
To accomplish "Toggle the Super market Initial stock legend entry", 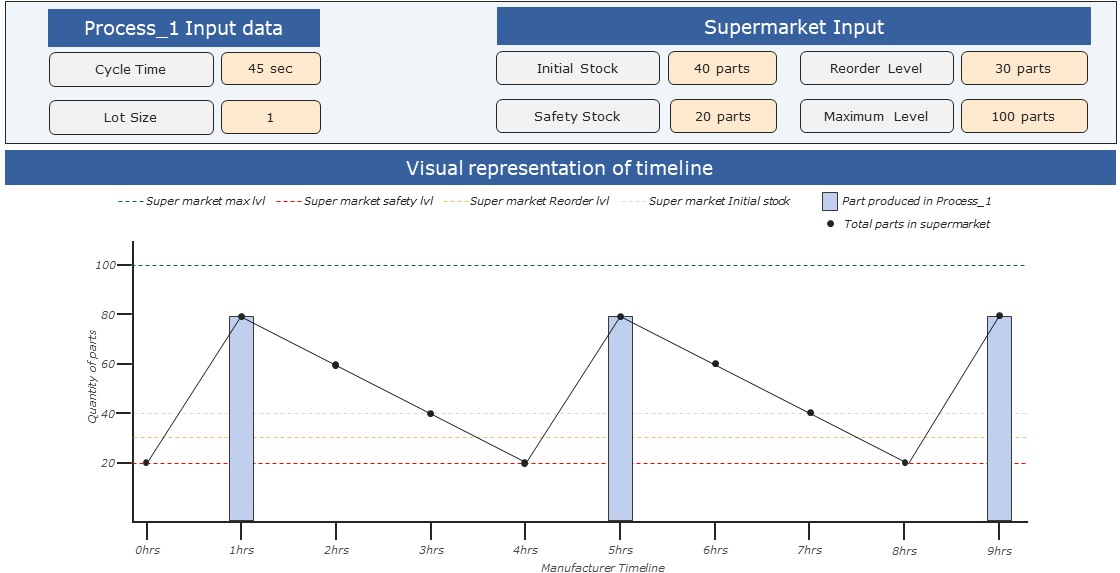I will [x=706, y=201].
